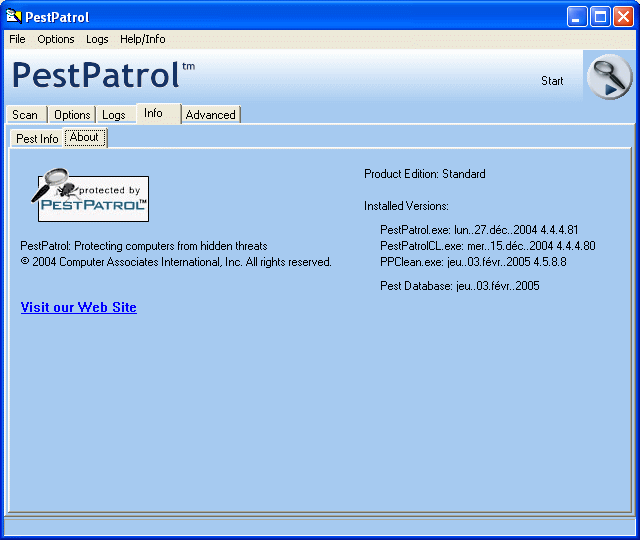Click the large PestPatrol header logo
640x540 pixels.
click(x=103, y=75)
